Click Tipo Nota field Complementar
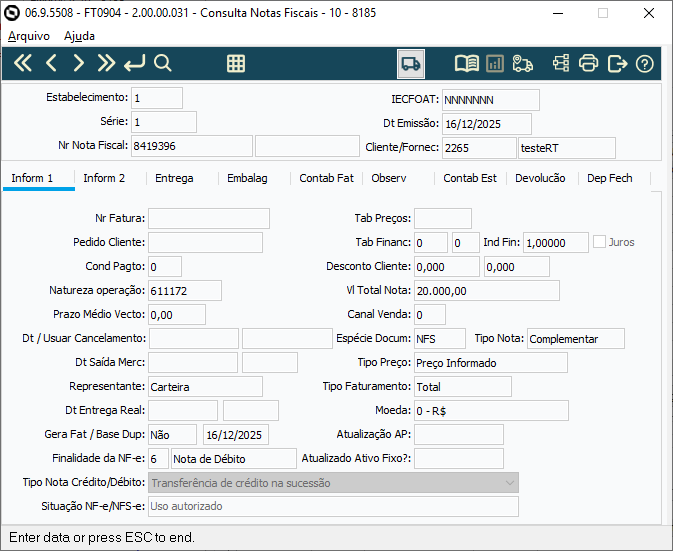The height and width of the screenshot is (551, 673). tap(576, 339)
